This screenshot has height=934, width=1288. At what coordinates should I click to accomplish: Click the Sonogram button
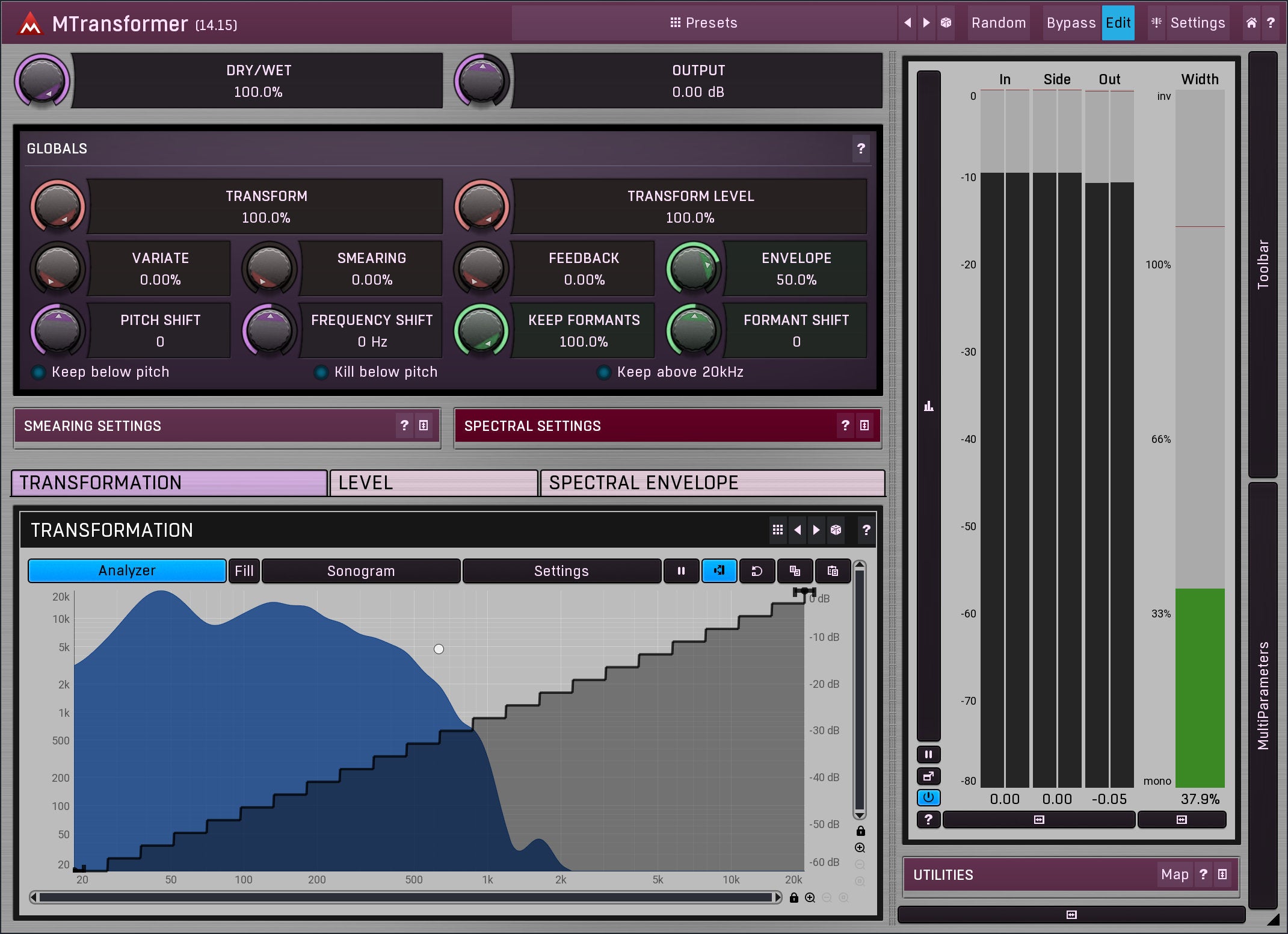point(361,571)
